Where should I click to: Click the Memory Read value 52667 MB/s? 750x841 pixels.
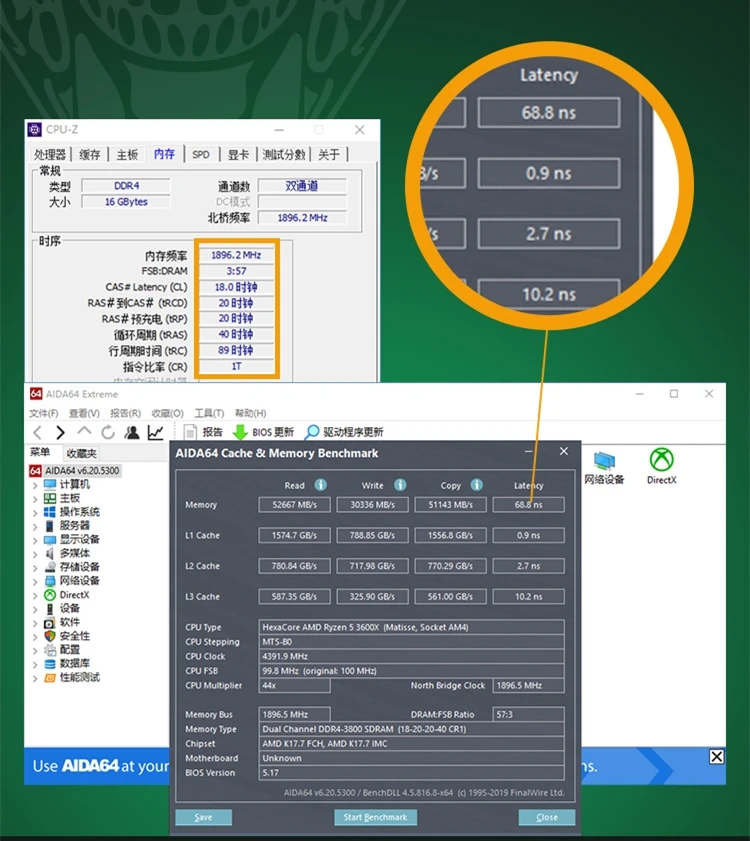point(294,505)
